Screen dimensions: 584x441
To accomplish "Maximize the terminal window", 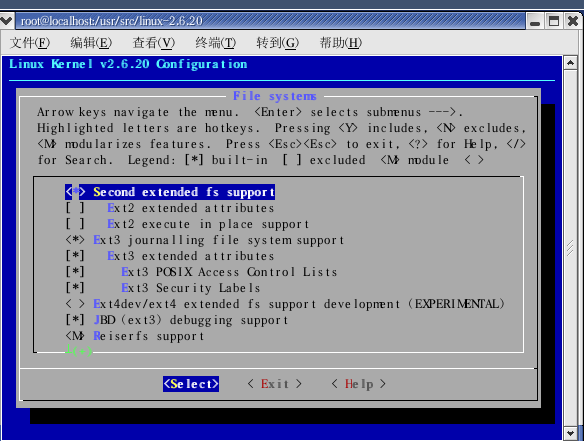I will [554, 21].
